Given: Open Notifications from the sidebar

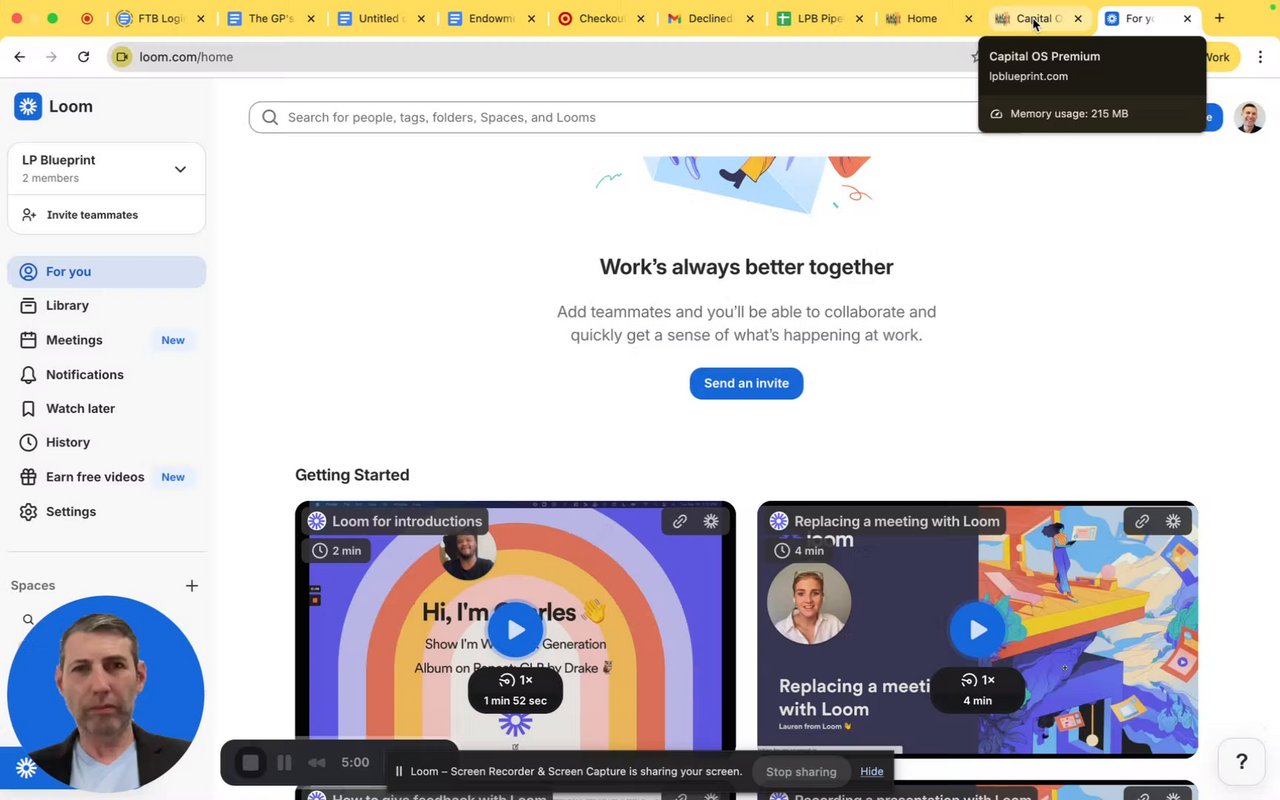Looking at the screenshot, I should tap(106, 374).
